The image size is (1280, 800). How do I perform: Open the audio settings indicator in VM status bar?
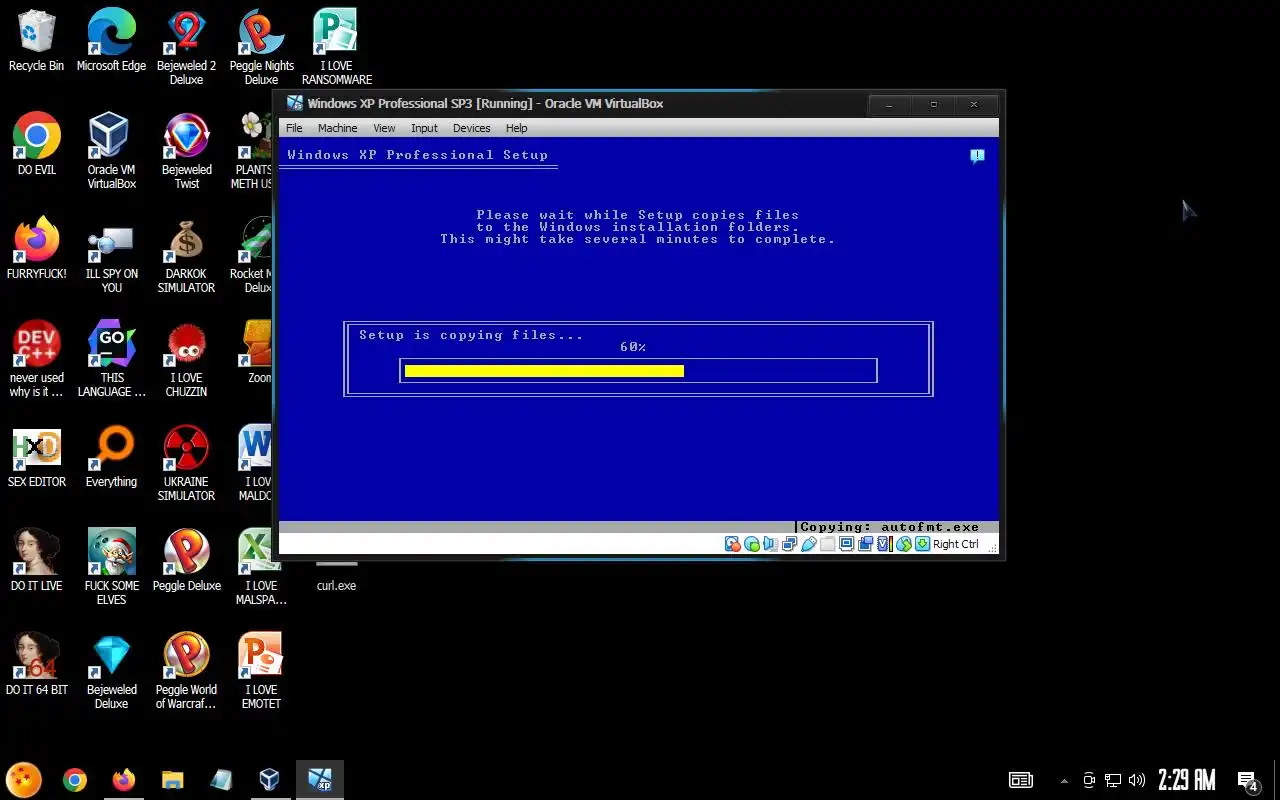770,544
